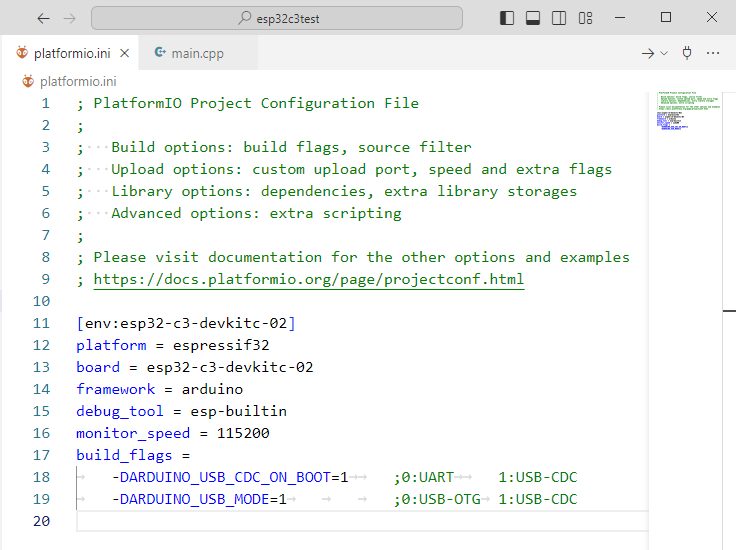736x550 pixels.
Task: Place cursor on empty line 20
Action: click(x=361, y=521)
